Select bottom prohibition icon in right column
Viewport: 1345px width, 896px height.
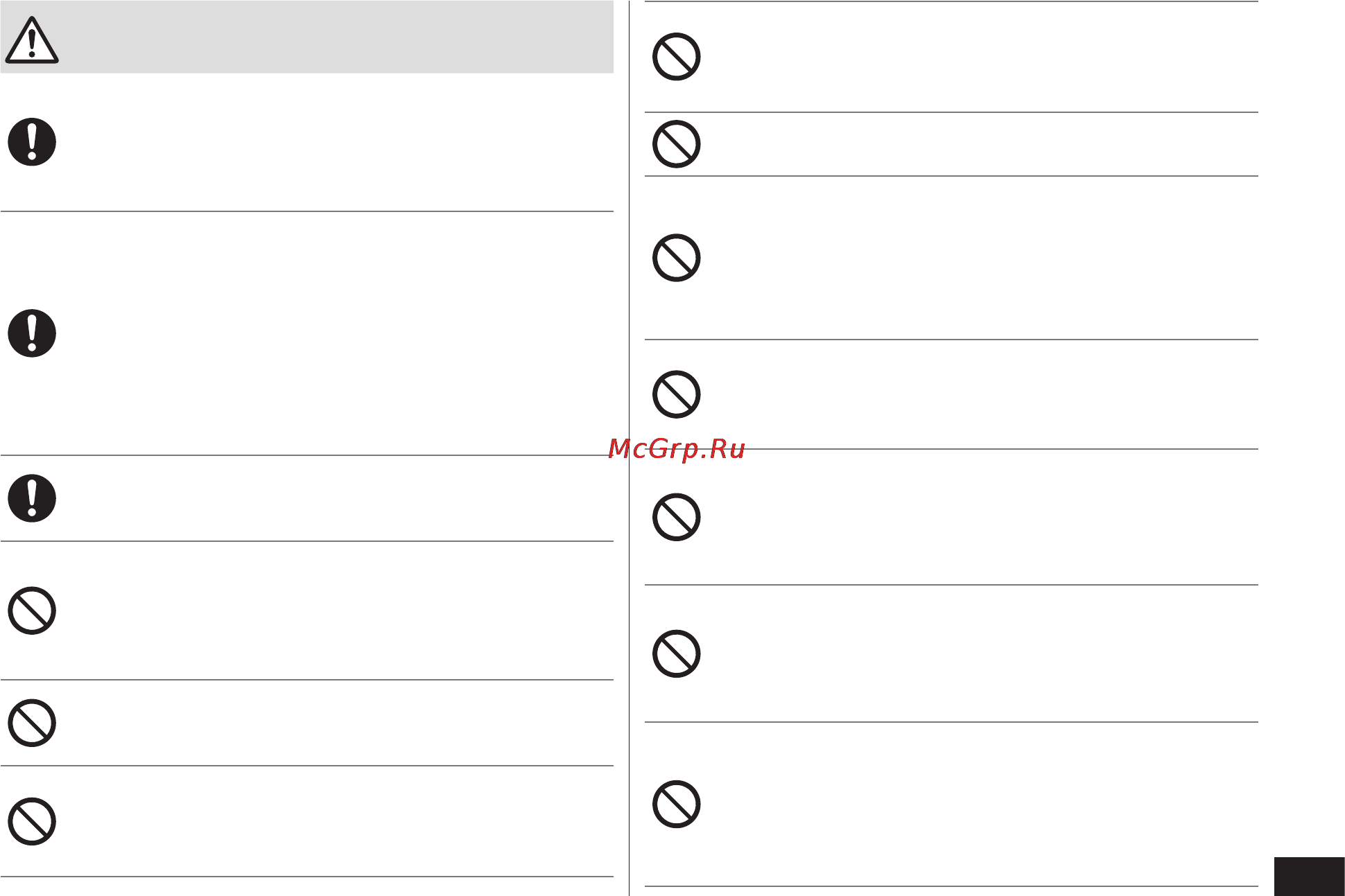677,804
